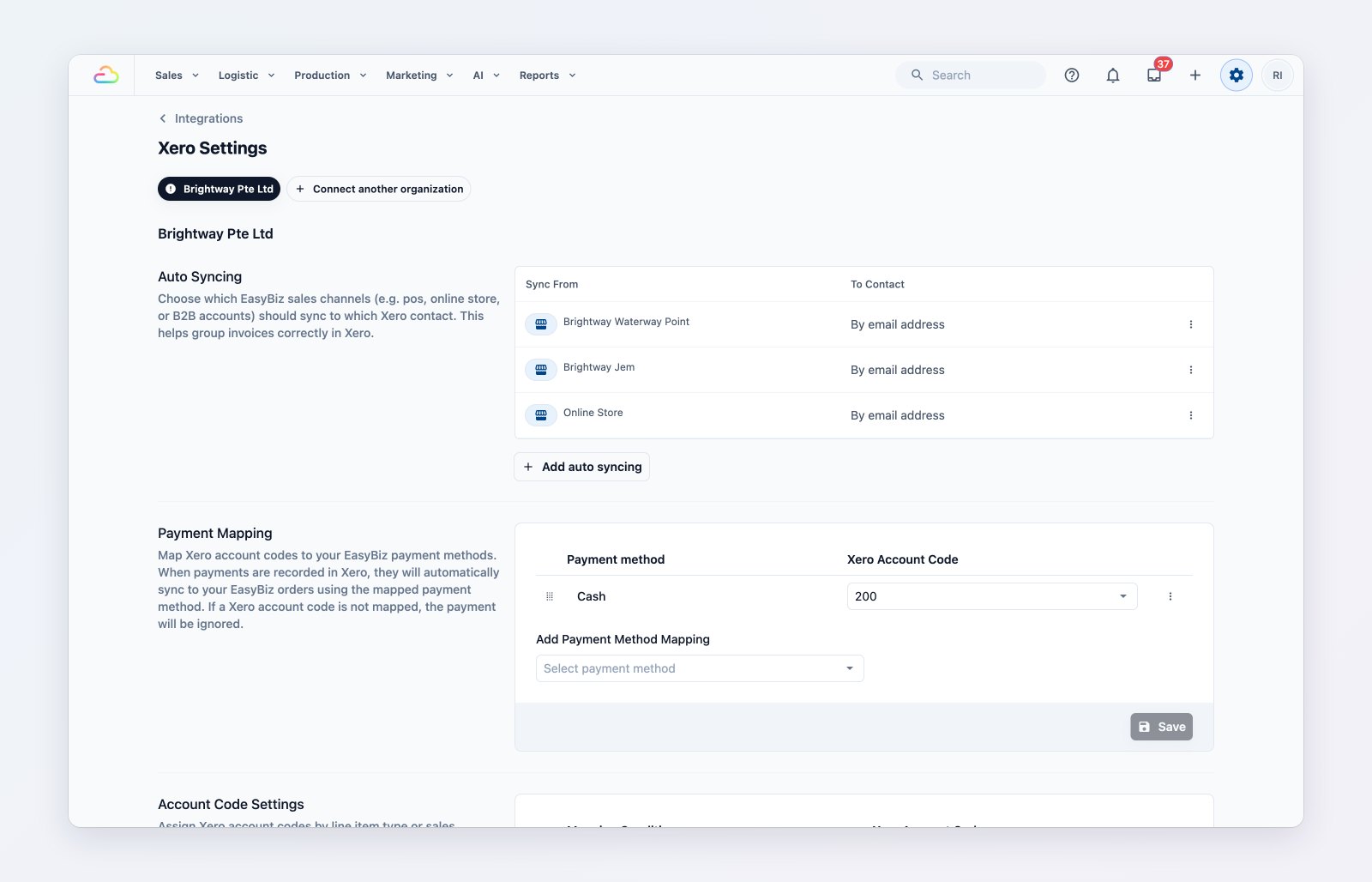Click the 'Brightway Waterway Point' text
Viewport: 1372px width, 882px height.
(x=626, y=322)
